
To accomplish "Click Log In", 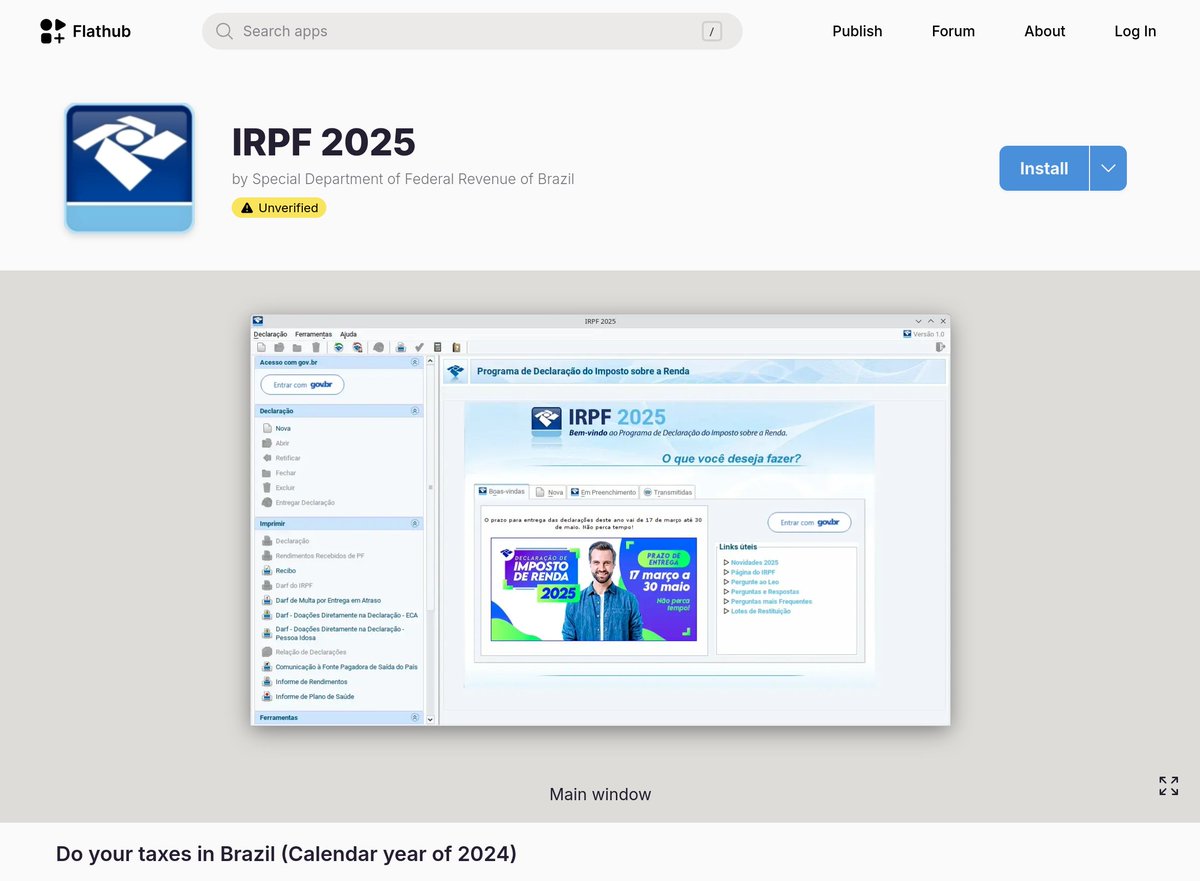I will click(1135, 31).
